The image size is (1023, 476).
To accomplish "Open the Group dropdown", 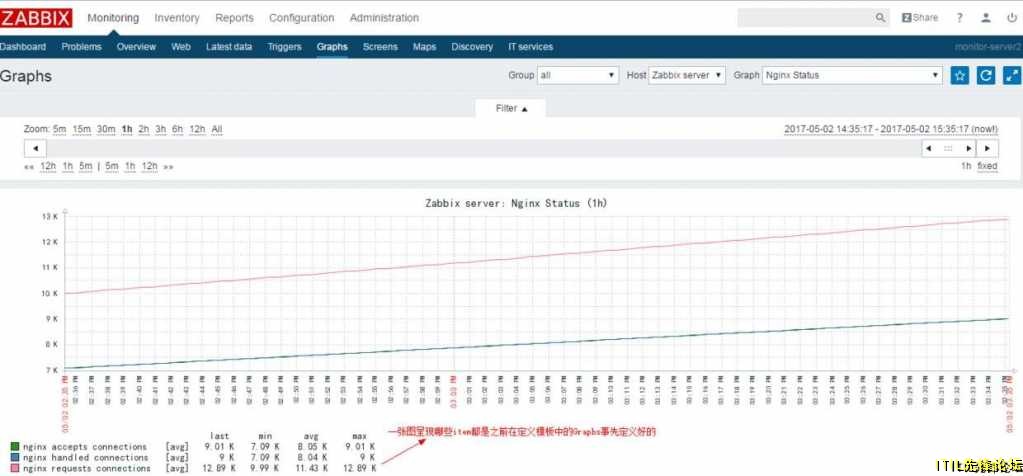I will (x=577, y=75).
